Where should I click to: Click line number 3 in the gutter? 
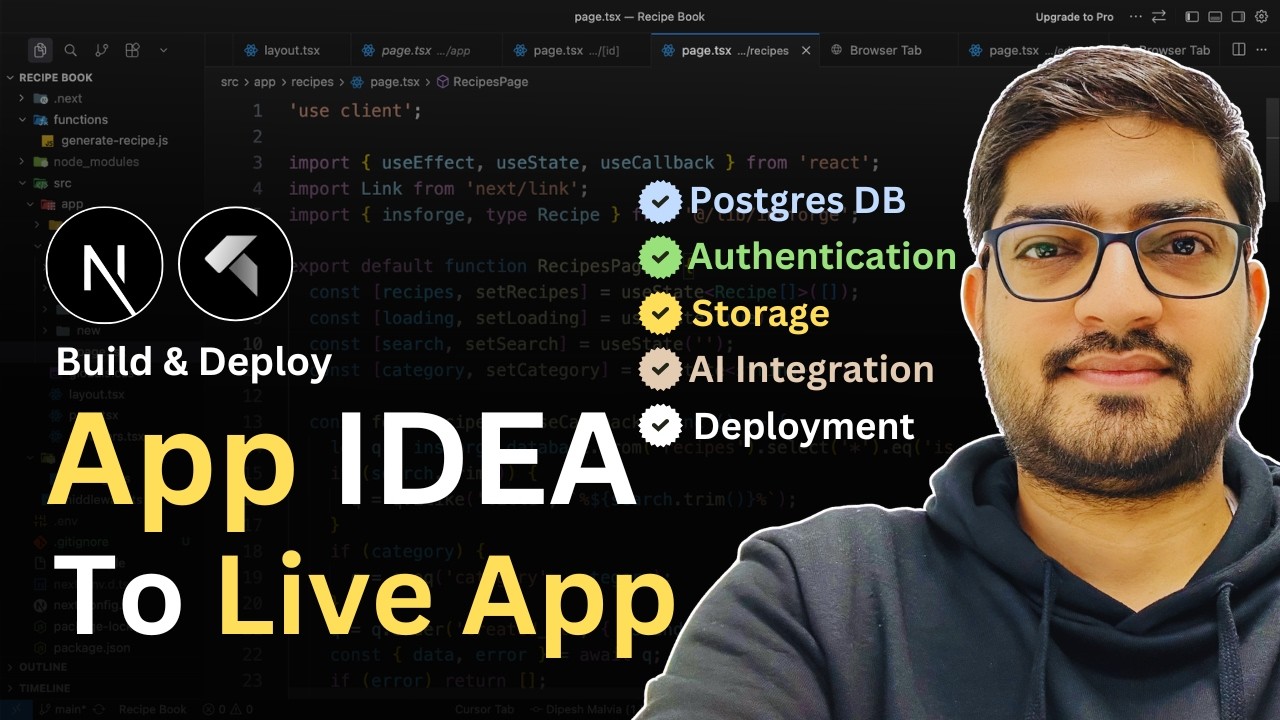click(x=258, y=162)
